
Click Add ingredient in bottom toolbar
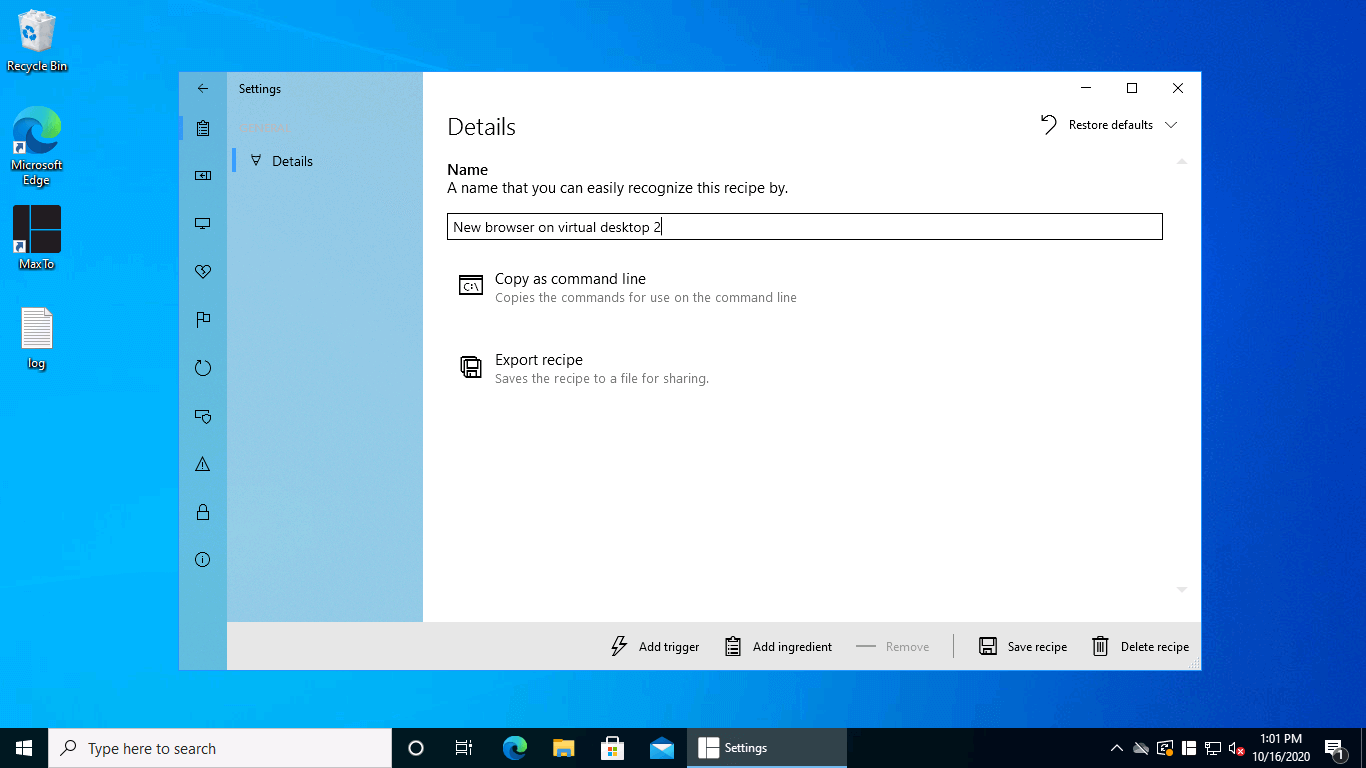pyautogui.click(x=778, y=647)
